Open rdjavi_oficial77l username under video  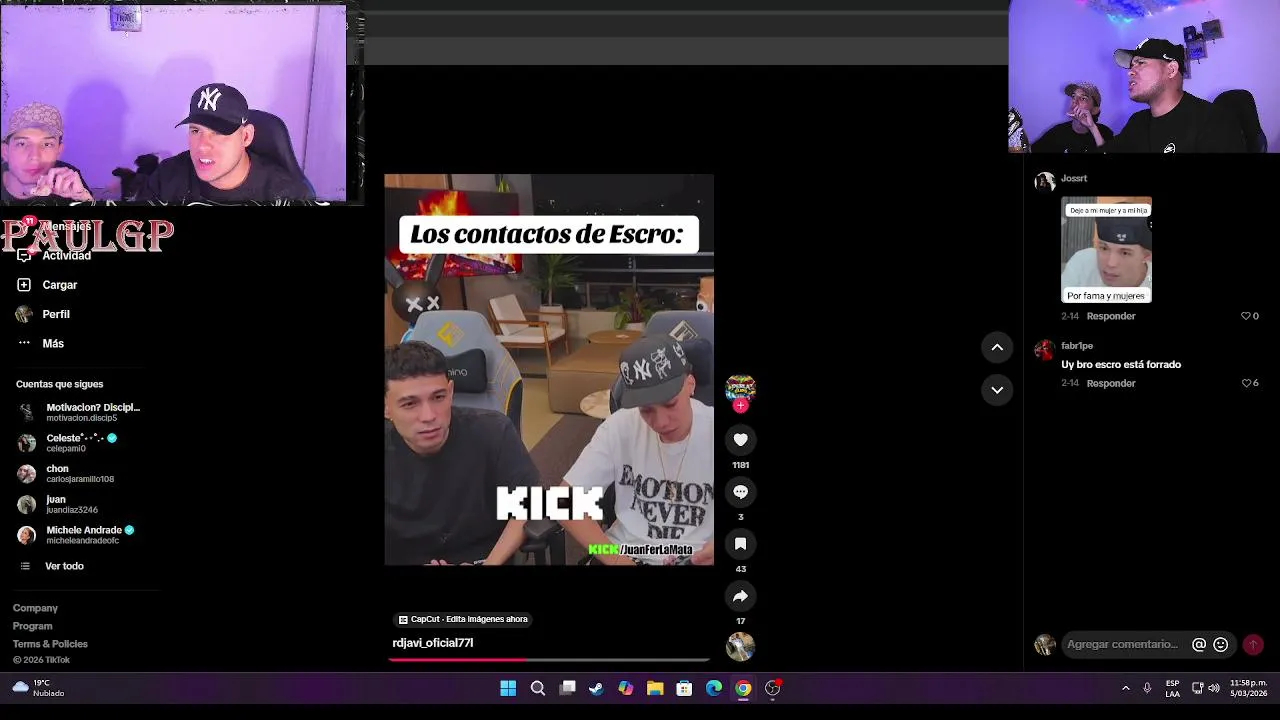[x=433, y=643]
